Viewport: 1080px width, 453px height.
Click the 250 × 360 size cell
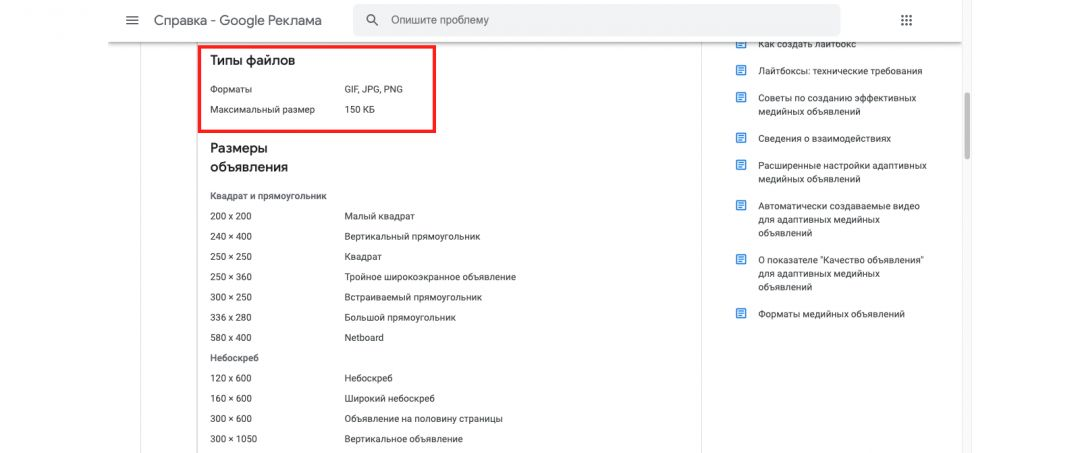pyautogui.click(x=231, y=277)
